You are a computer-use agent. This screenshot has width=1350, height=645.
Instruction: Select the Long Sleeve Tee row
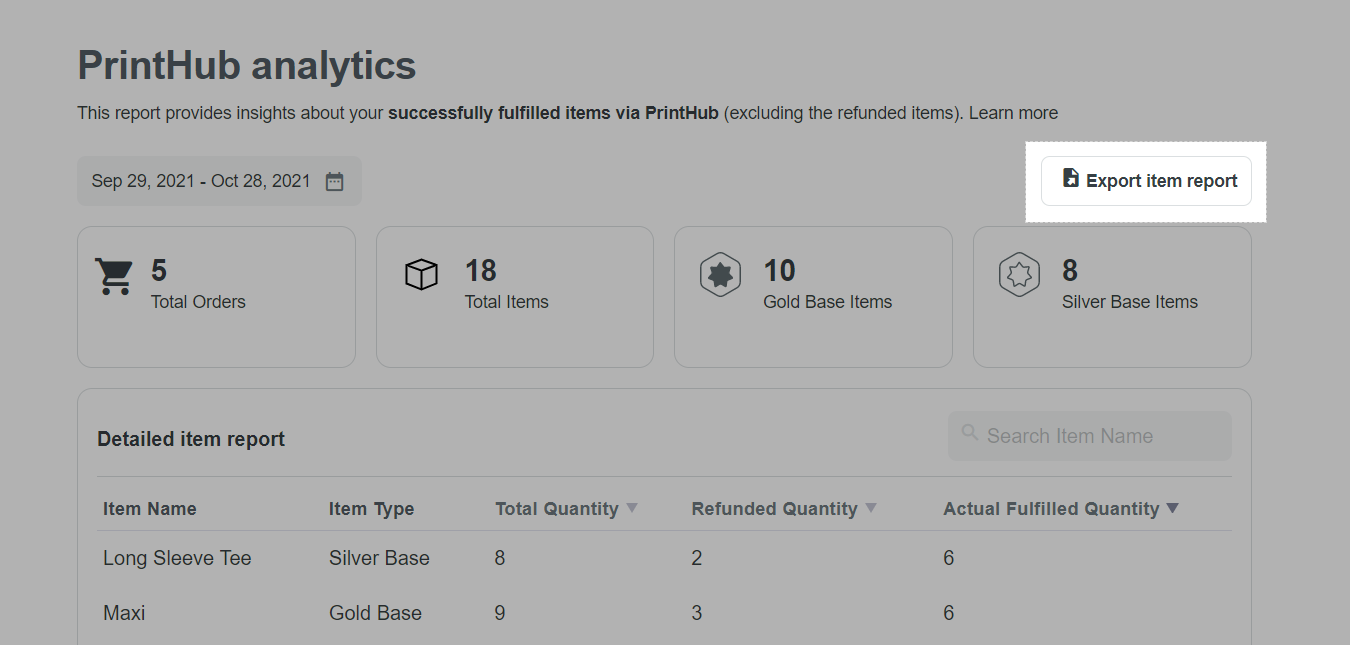(x=177, y=558)
